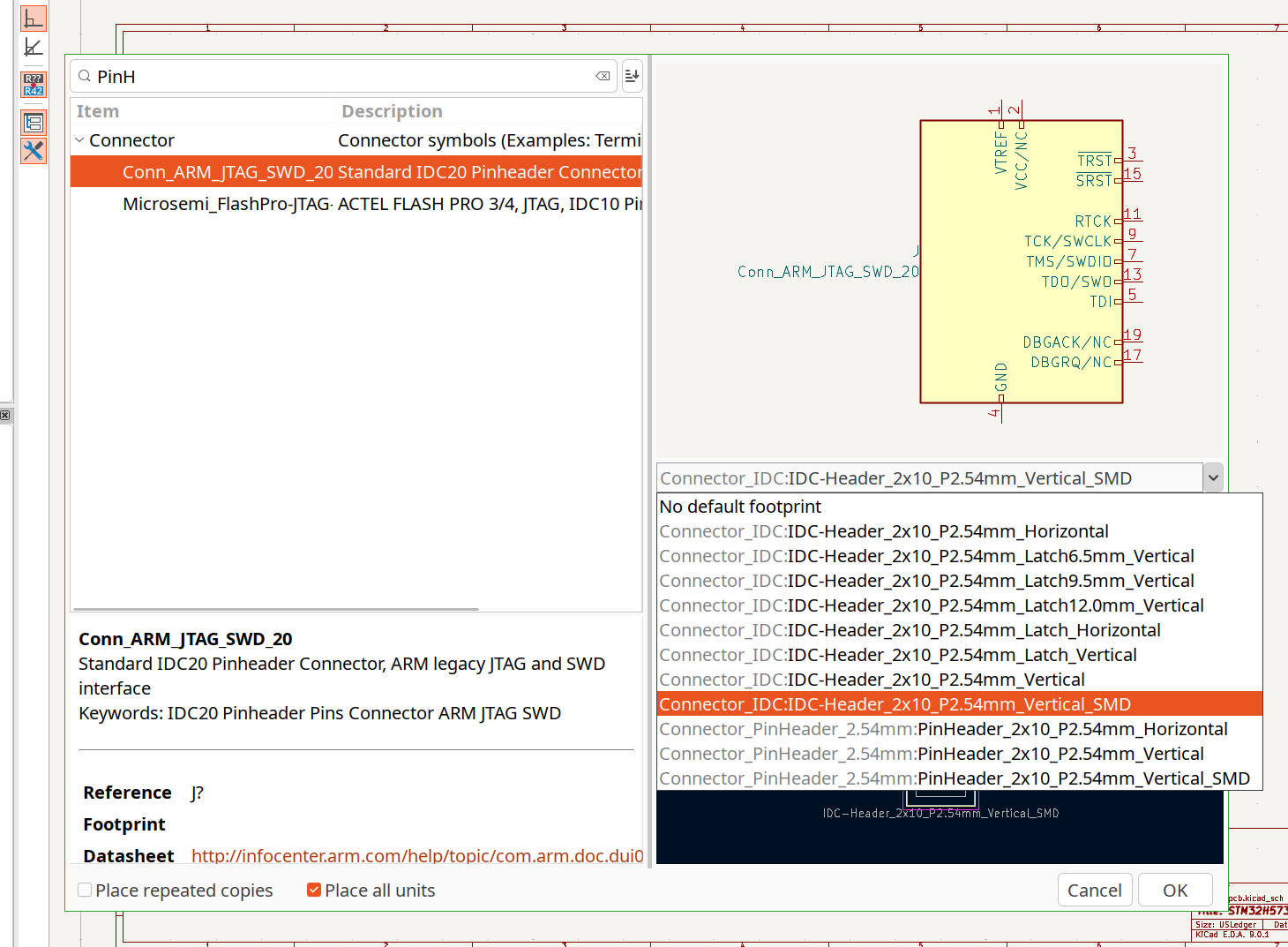Click the Datasheet field label
Screen dimensions: 1288x947
point(129,855)
